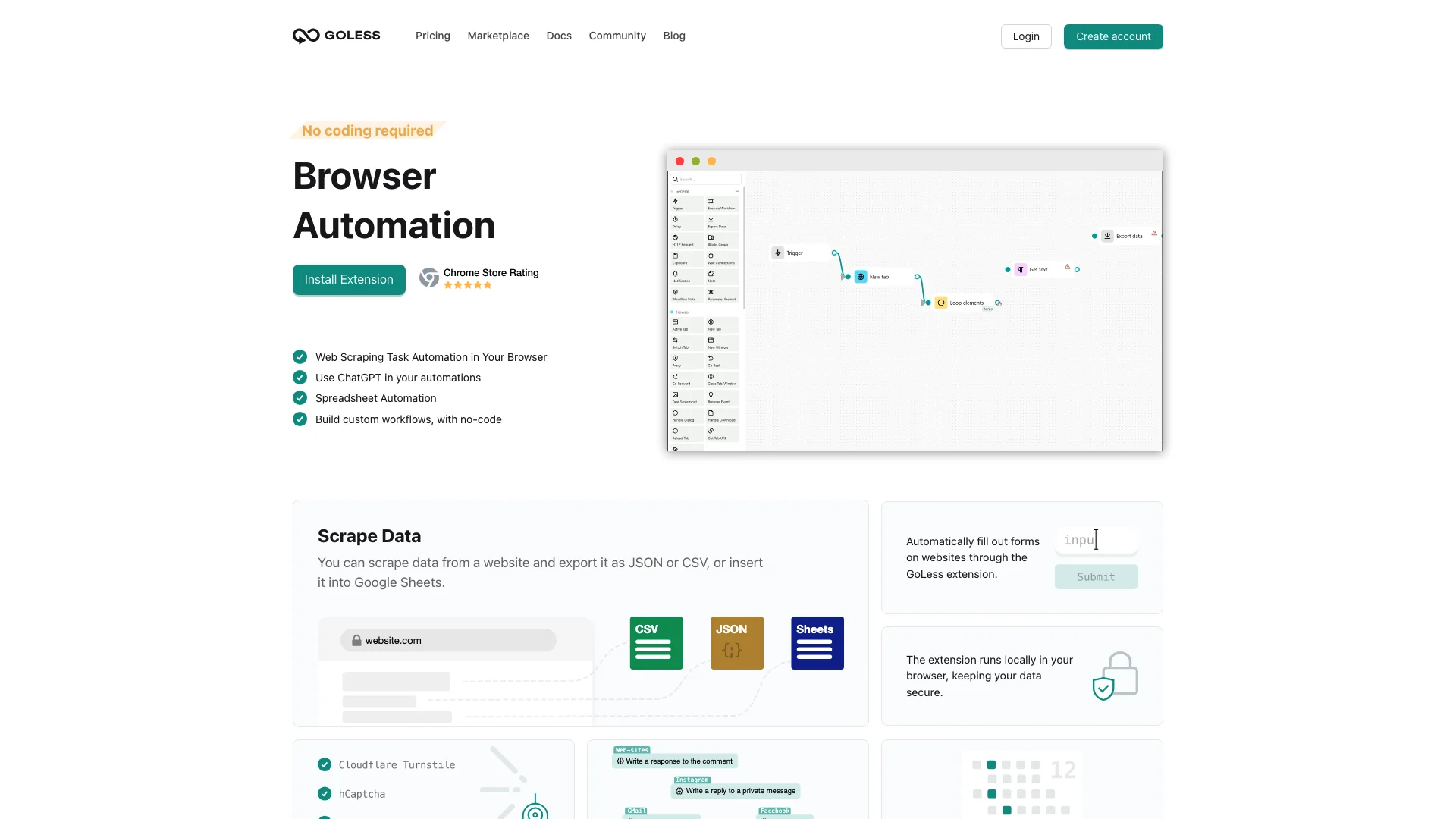Viewport: 1456px width, 819px height.
Task: Select the Note block
Action: [x=723, y=277]
